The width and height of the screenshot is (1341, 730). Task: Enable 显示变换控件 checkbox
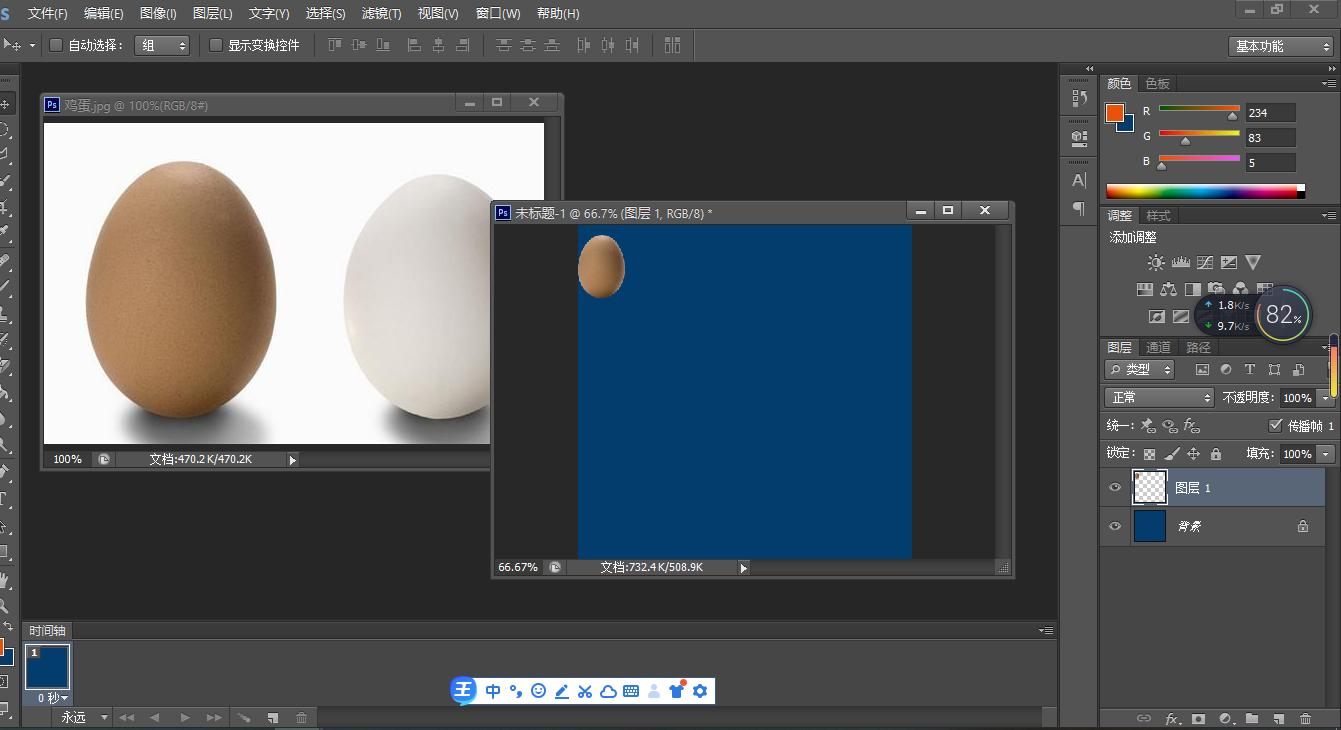coord(216,45)
